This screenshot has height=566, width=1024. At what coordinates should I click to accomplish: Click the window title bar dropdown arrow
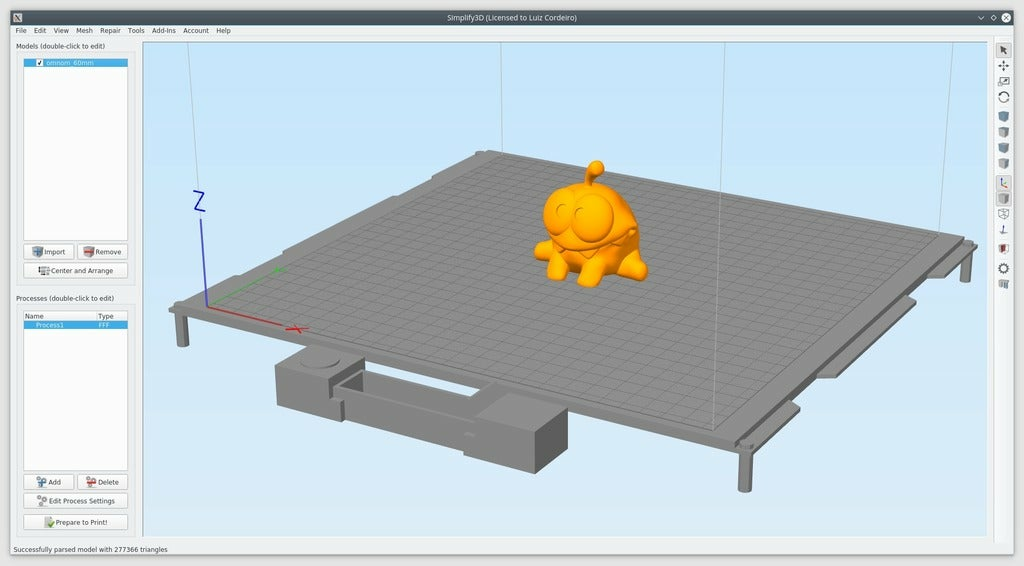[x=981, y=18]
